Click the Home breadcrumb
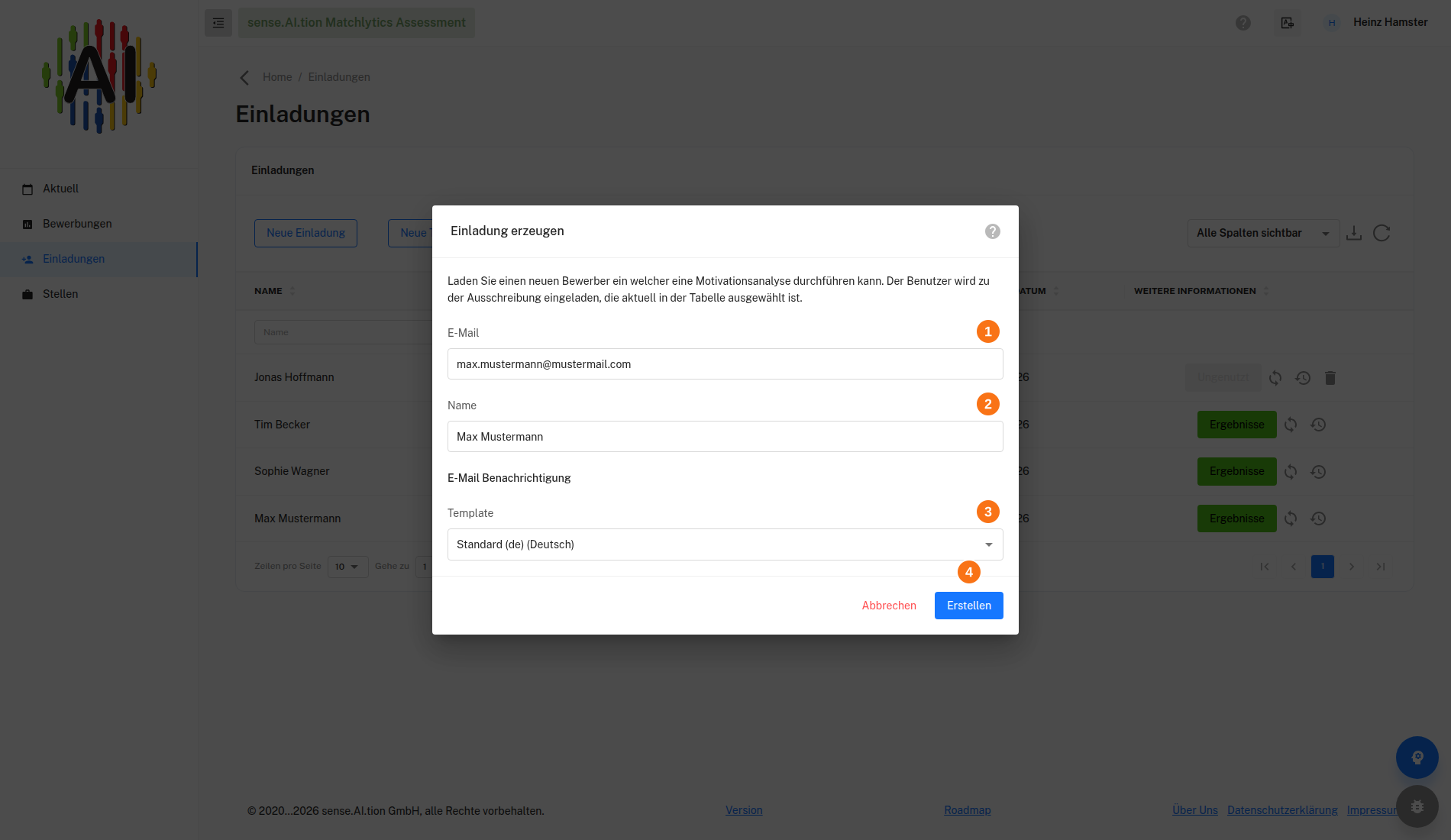This screenshot has width=1451, height=840. [277, 77]
